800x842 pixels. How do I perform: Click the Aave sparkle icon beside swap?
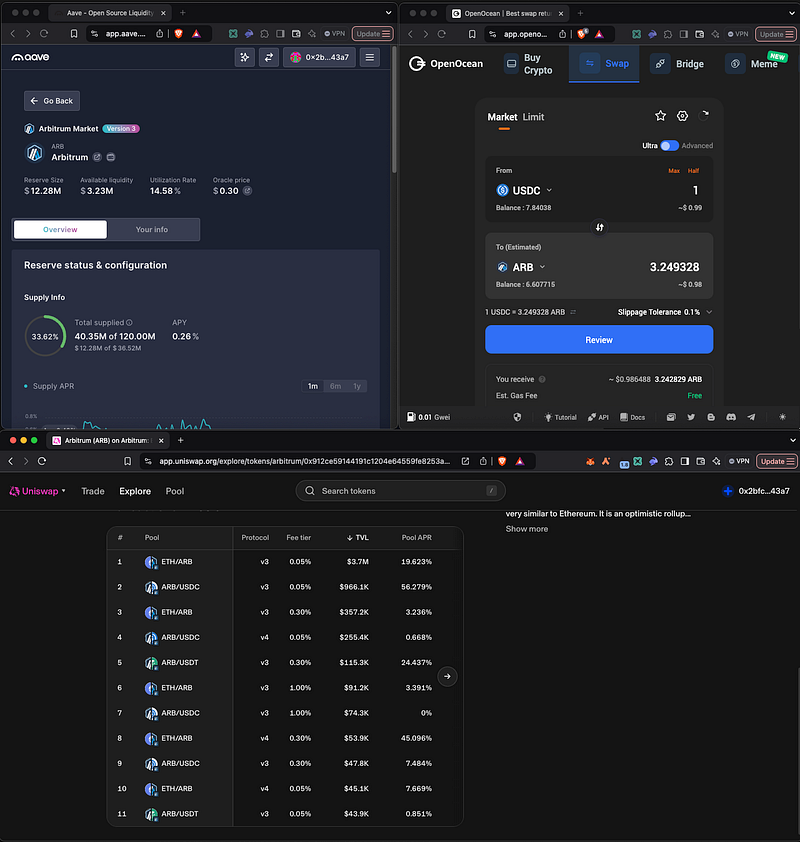(244, 57)
